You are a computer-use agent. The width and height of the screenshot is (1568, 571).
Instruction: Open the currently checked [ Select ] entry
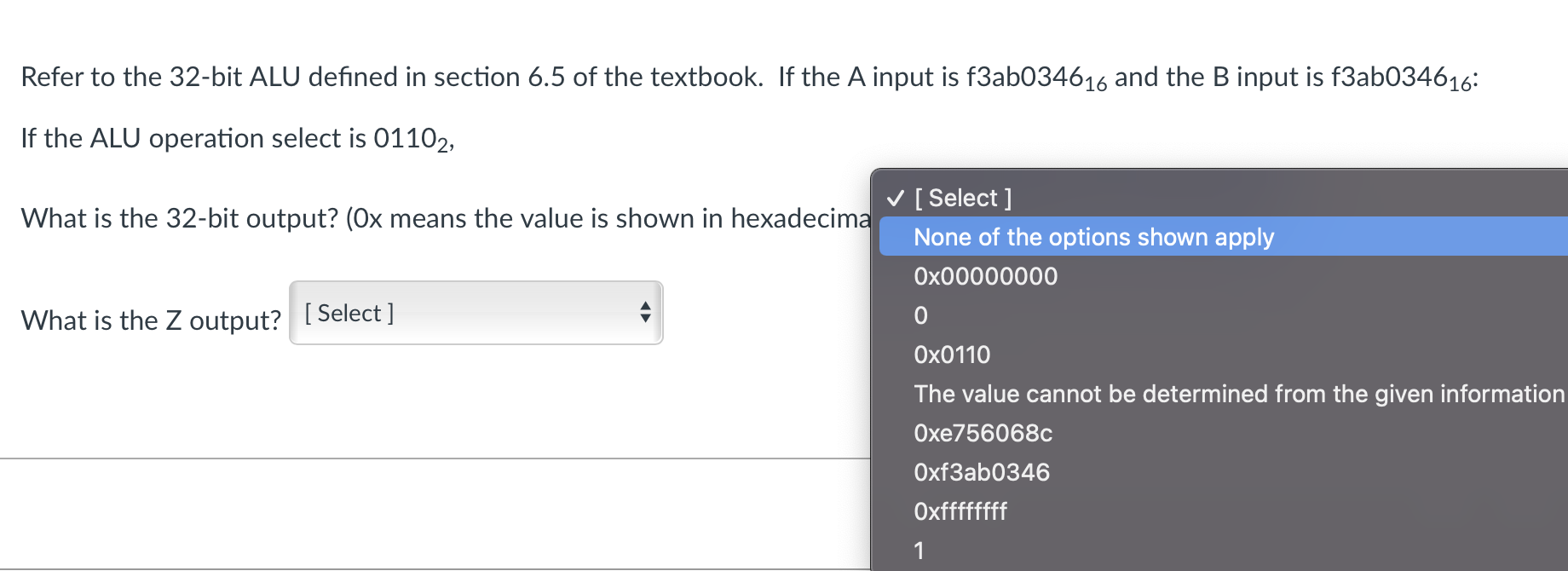pyautogui.click(x=961, y=198)
